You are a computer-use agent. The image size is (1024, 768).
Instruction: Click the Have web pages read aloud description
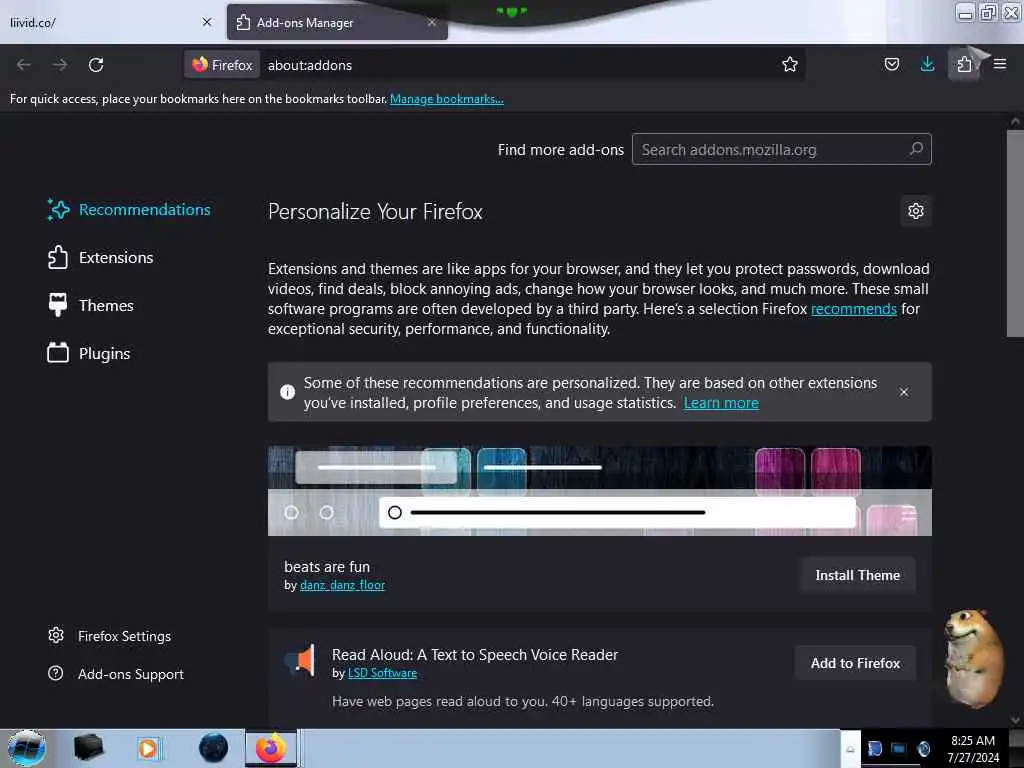[x=522, y=701]
